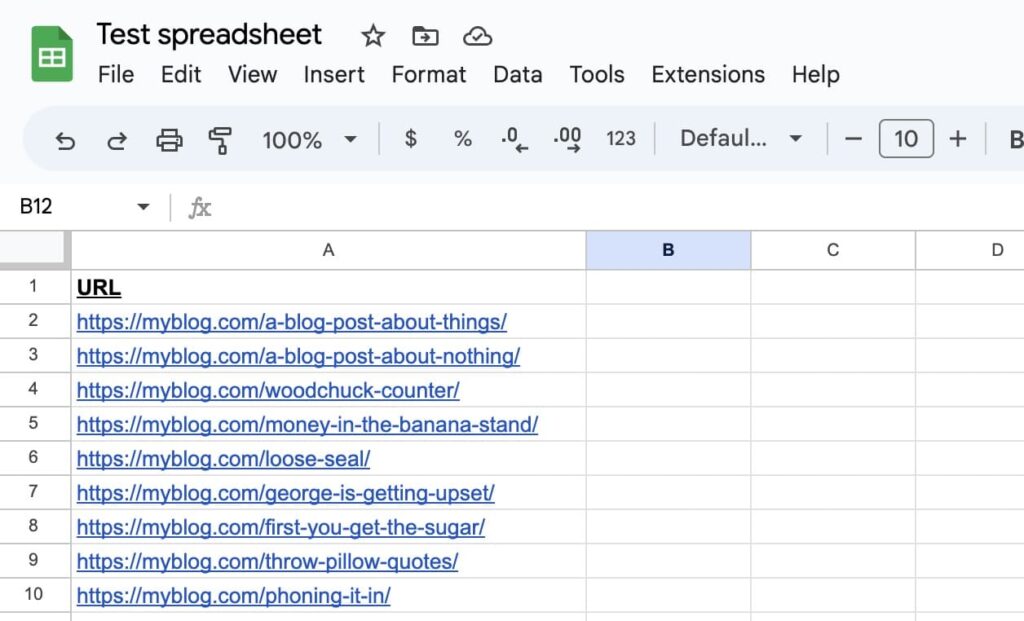Screen dimensions: 1024x621
Task: Click the Paint format tool
Action: click(x=222, y=139)
